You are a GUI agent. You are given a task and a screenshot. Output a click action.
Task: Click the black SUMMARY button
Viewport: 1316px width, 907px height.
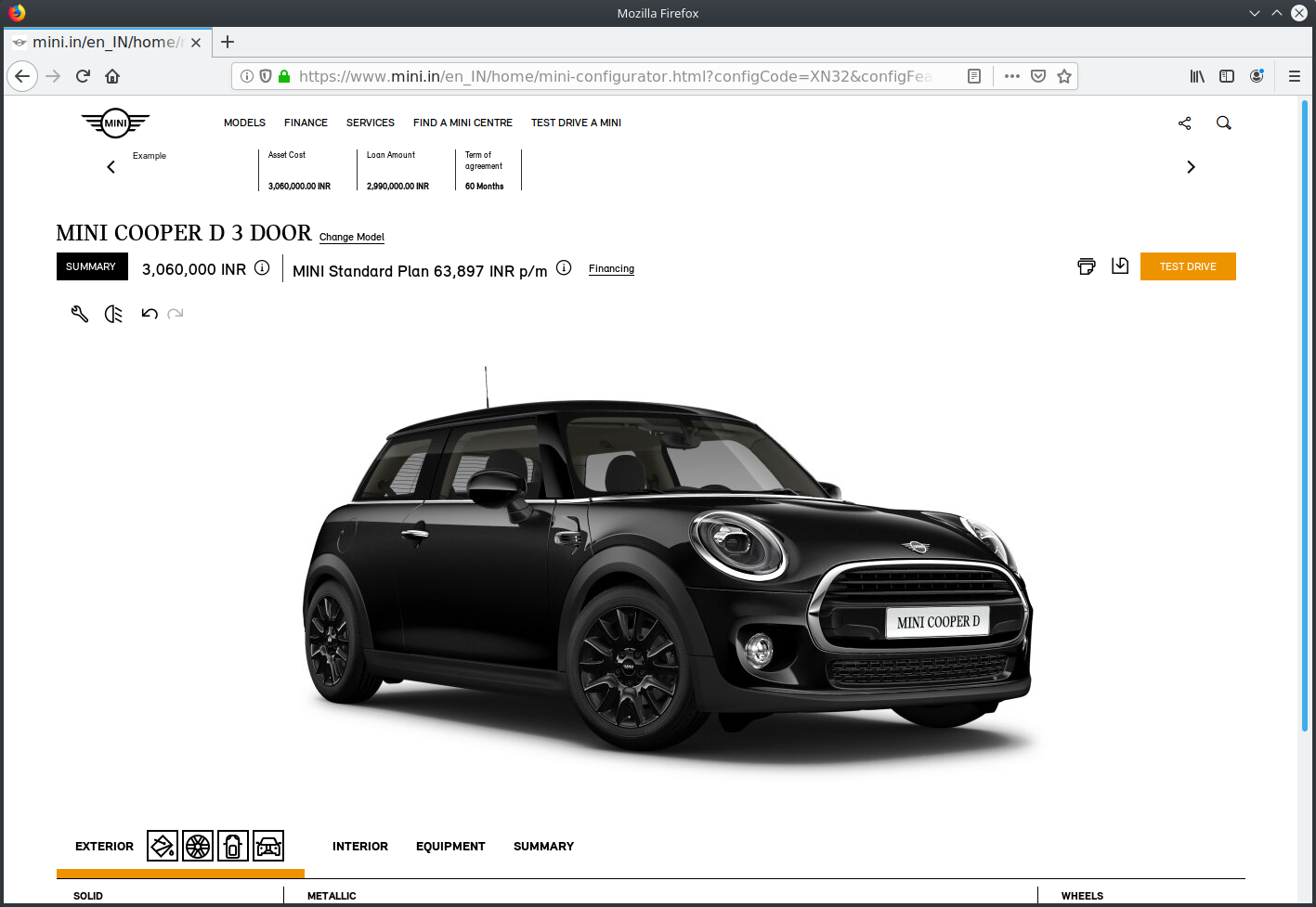pyautogui.click(x=92, y=266)
